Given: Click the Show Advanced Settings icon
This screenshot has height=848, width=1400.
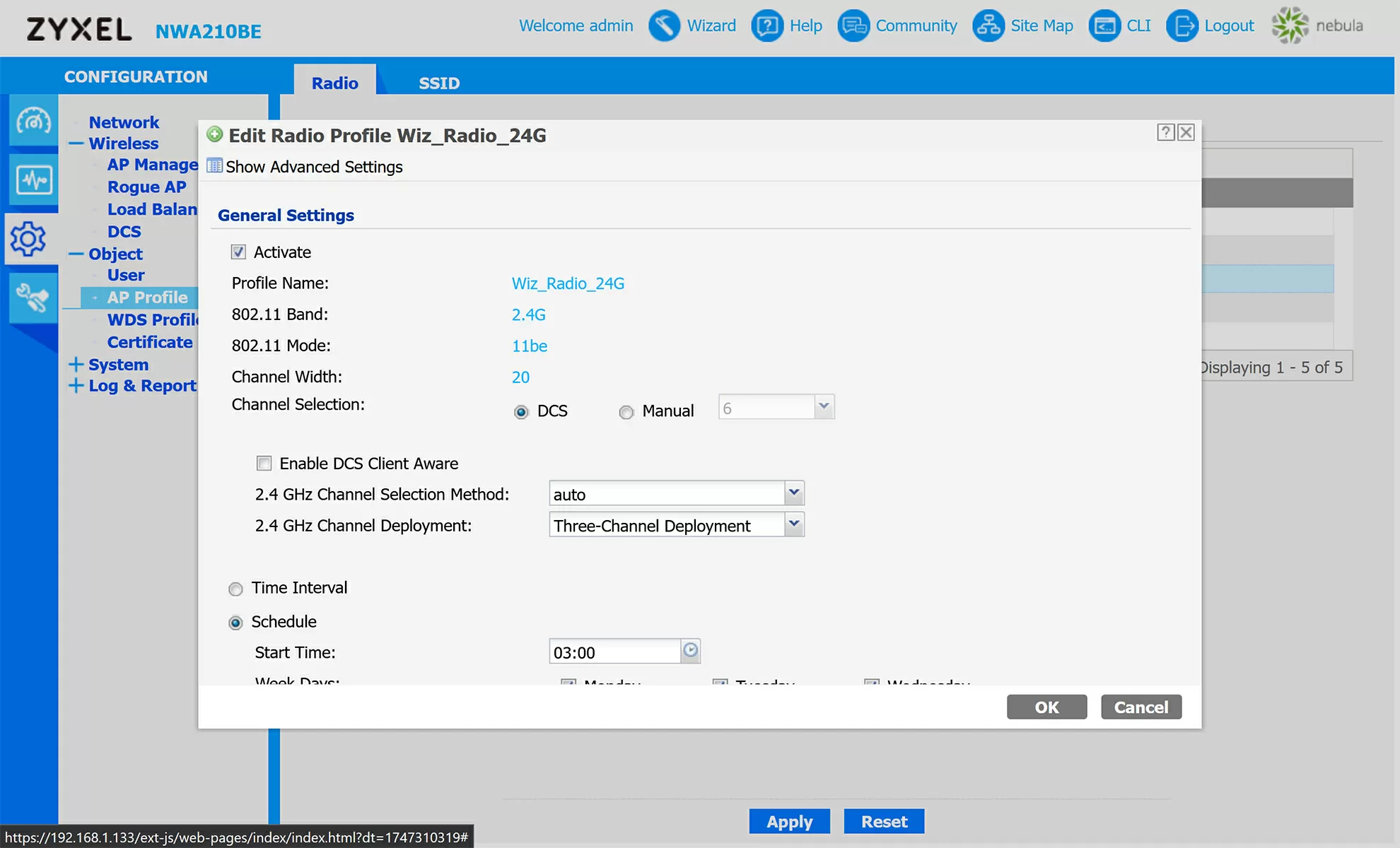Looking at the screenshot, I should coord(214,166).
